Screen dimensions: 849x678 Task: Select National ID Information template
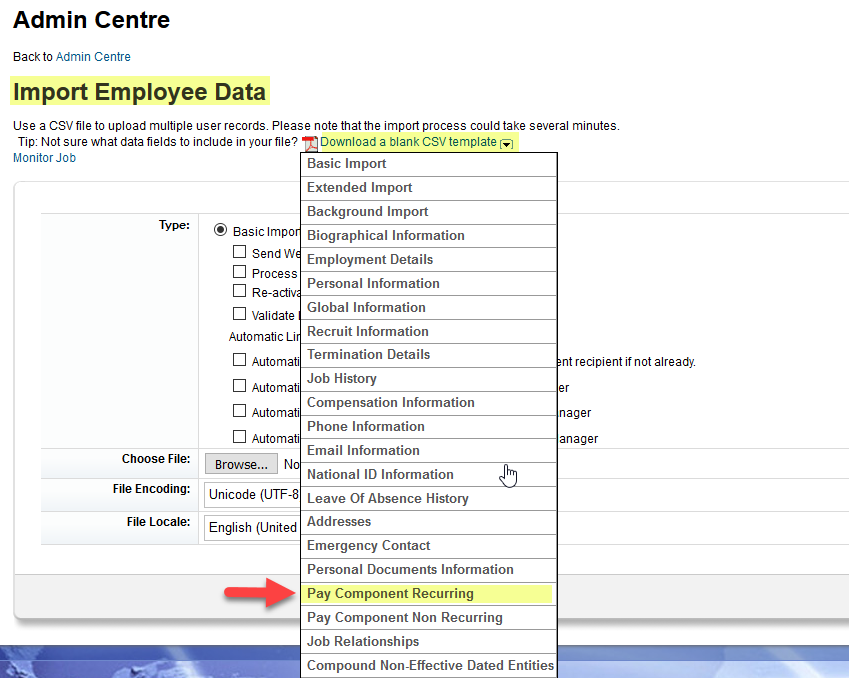(x=429, y=474)
